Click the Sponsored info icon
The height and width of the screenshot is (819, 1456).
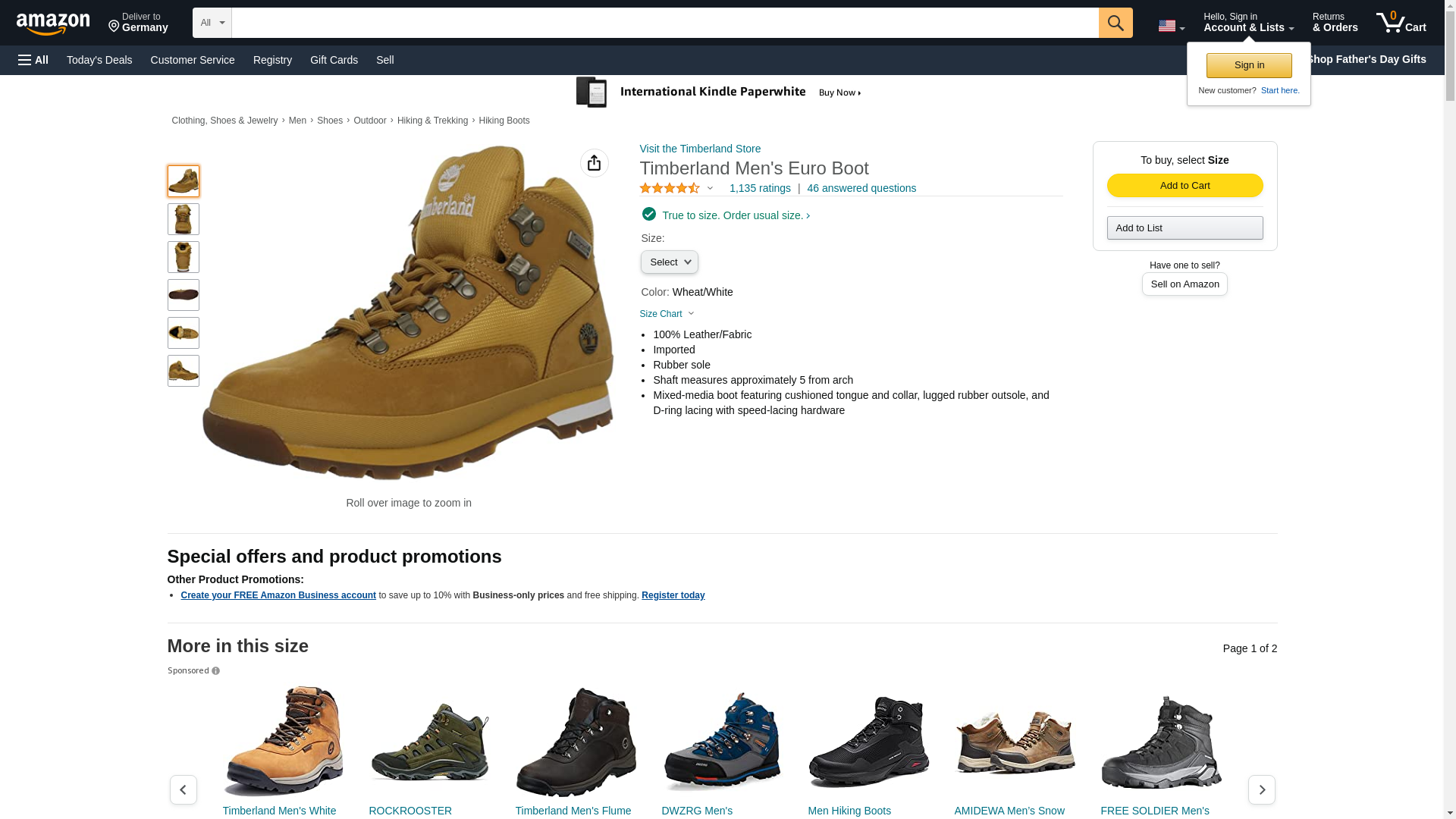[215, 671]
